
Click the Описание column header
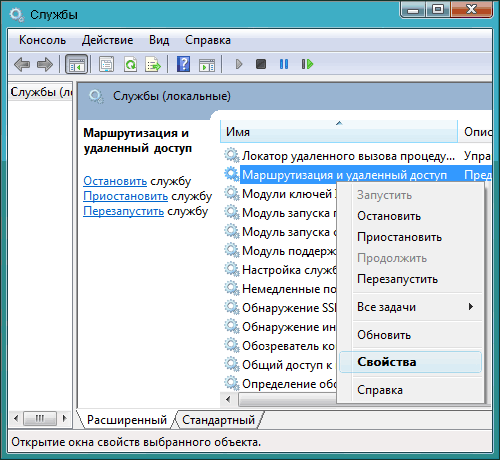[x=476, y=132]
